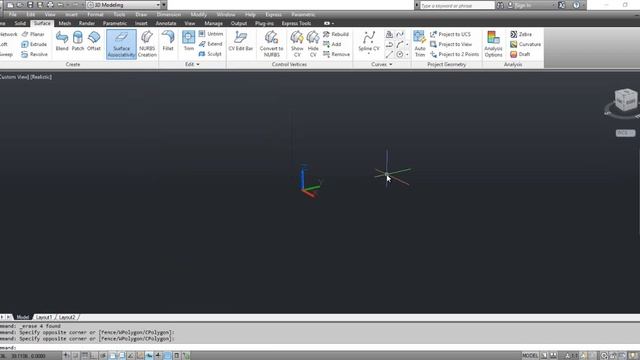
Task: Switch to the Layout1 tab
Action: (x=44, y=317)
